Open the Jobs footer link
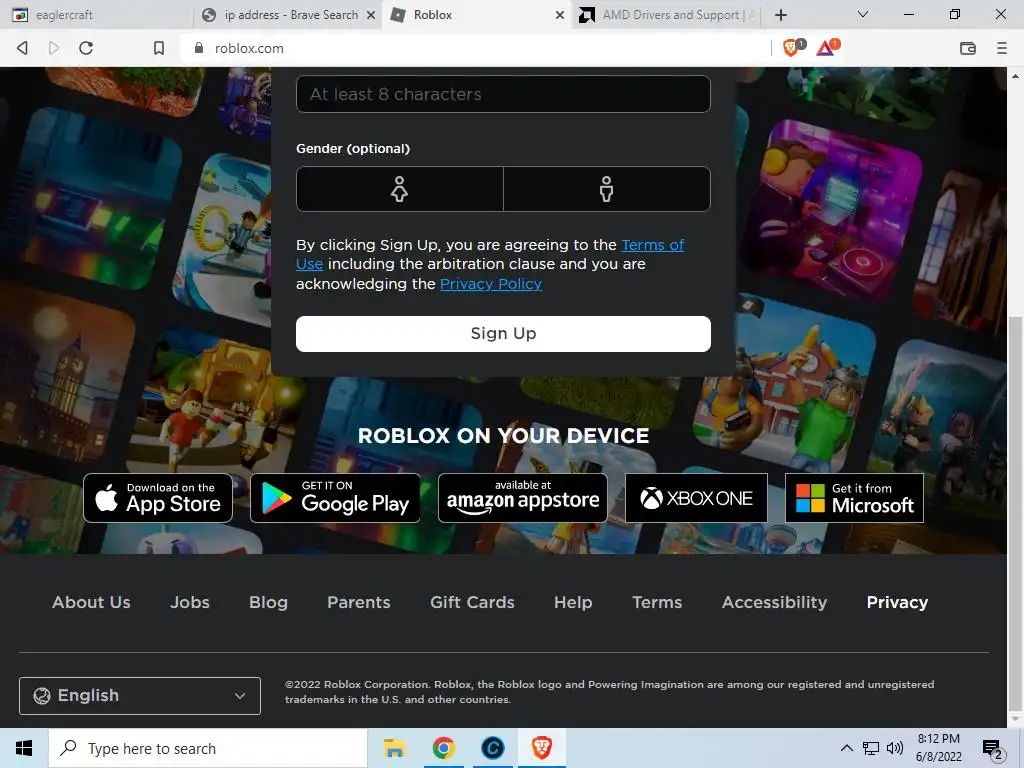1024x768 pixels. pyautogui.click(x=190, y=602)
